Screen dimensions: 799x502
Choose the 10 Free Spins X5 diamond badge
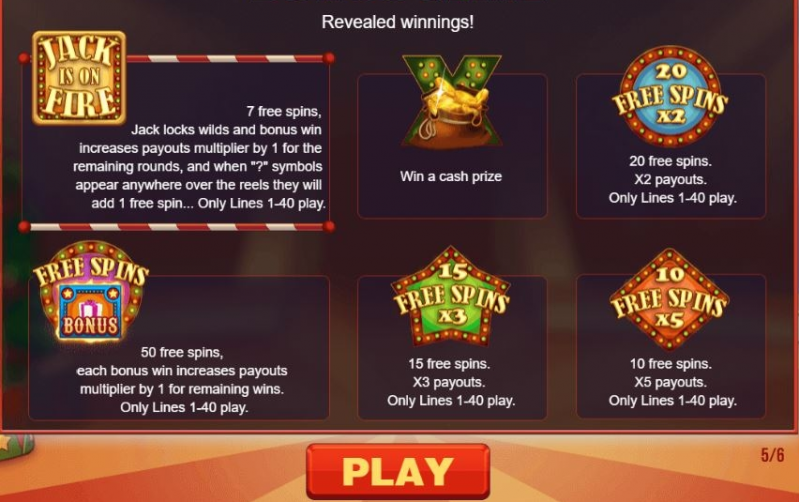click(670, 299)
